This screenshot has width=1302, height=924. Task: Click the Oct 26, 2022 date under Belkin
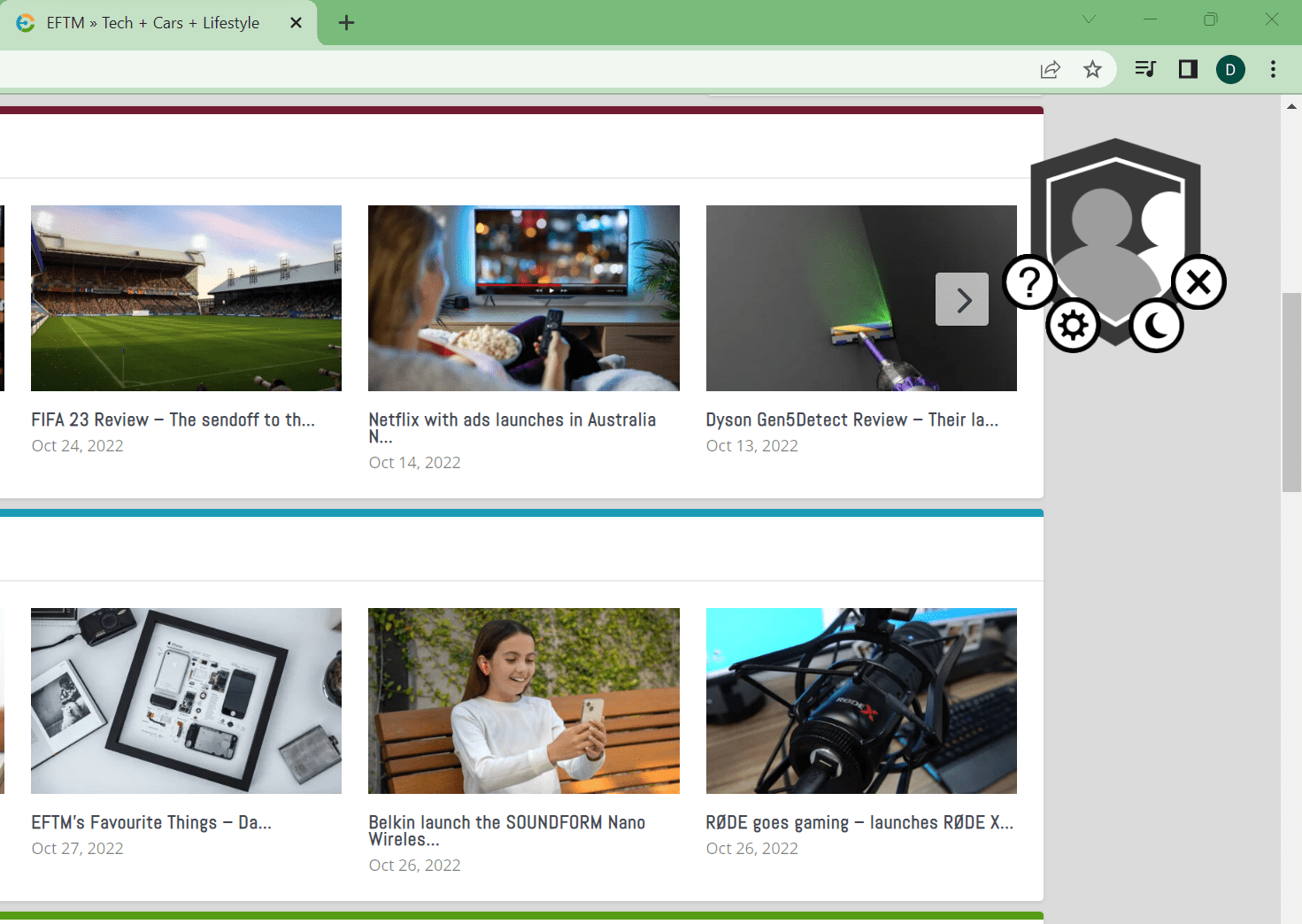pos(415,866)
